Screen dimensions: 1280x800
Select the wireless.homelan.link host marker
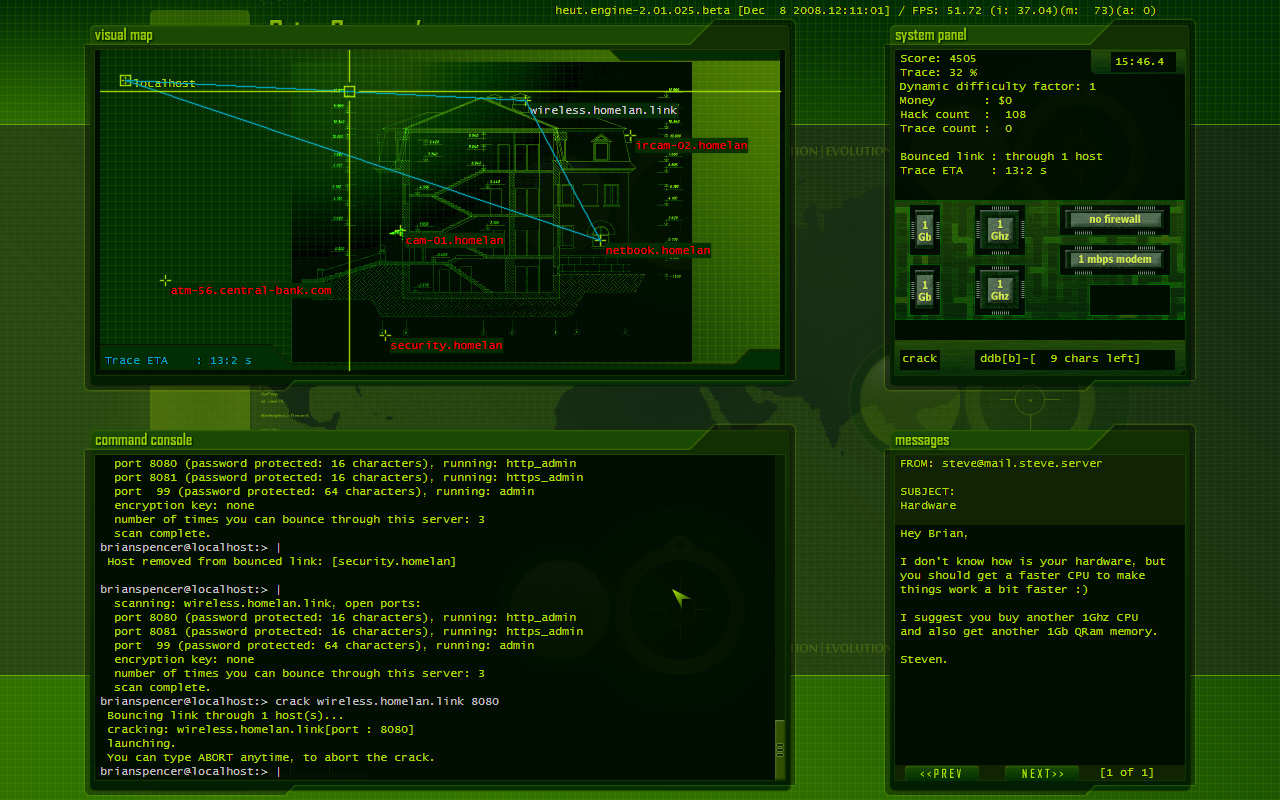(x=526, y=100)
